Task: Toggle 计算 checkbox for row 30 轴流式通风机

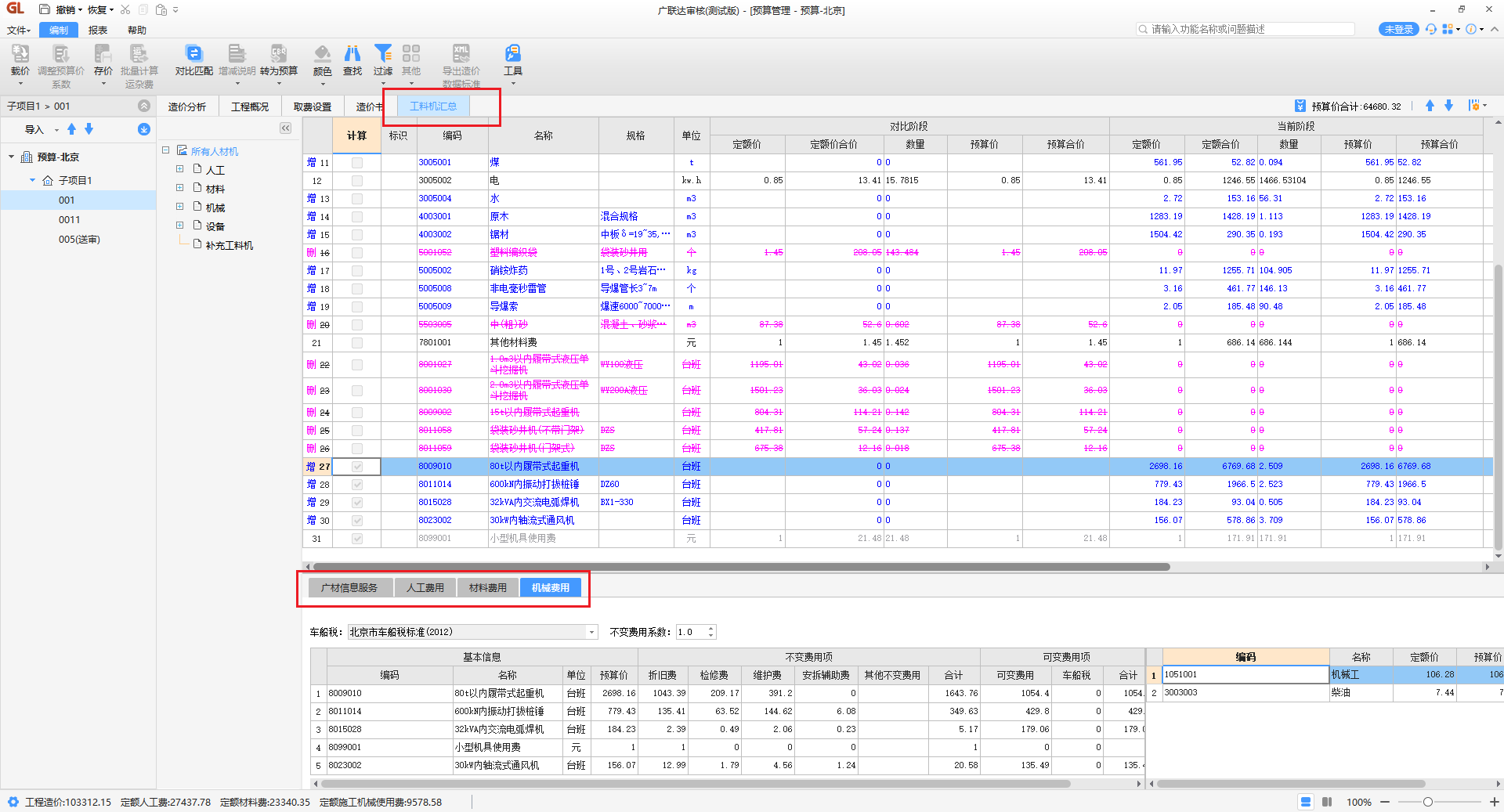Action: tap(357, 521)
